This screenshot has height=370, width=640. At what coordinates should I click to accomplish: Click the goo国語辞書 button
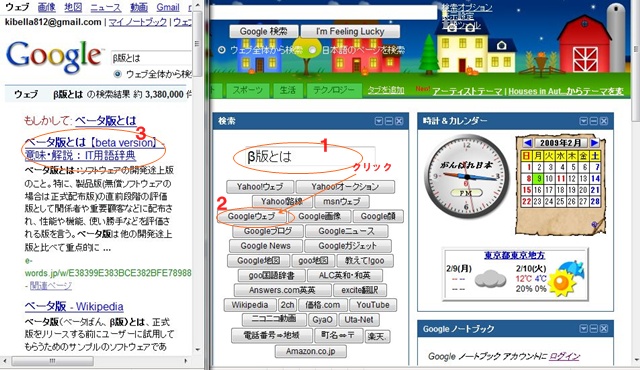coord(271,276)
